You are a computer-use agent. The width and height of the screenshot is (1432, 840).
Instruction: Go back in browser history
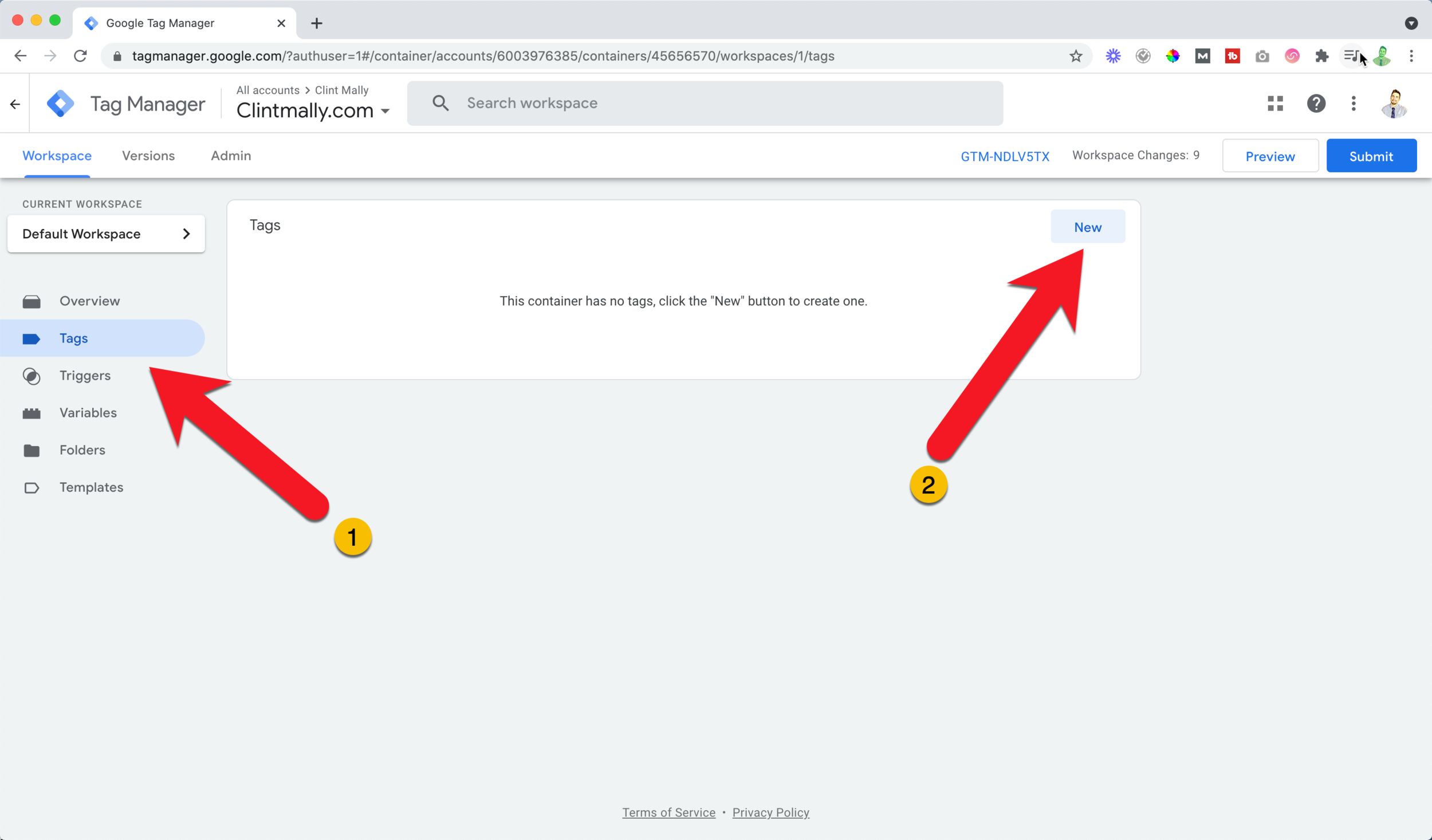pos(20,56)
